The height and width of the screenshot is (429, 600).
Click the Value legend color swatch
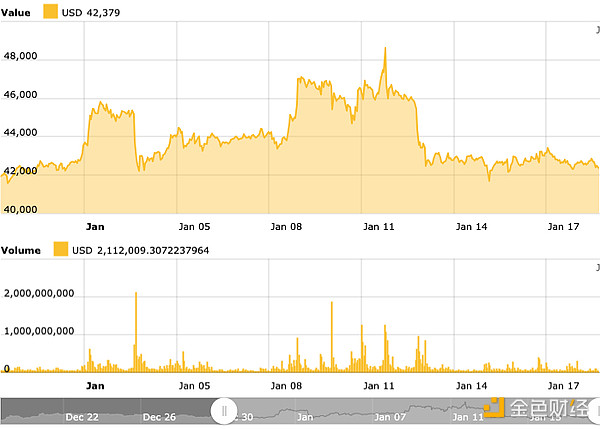pyautogui.click(x=51, y=13)
